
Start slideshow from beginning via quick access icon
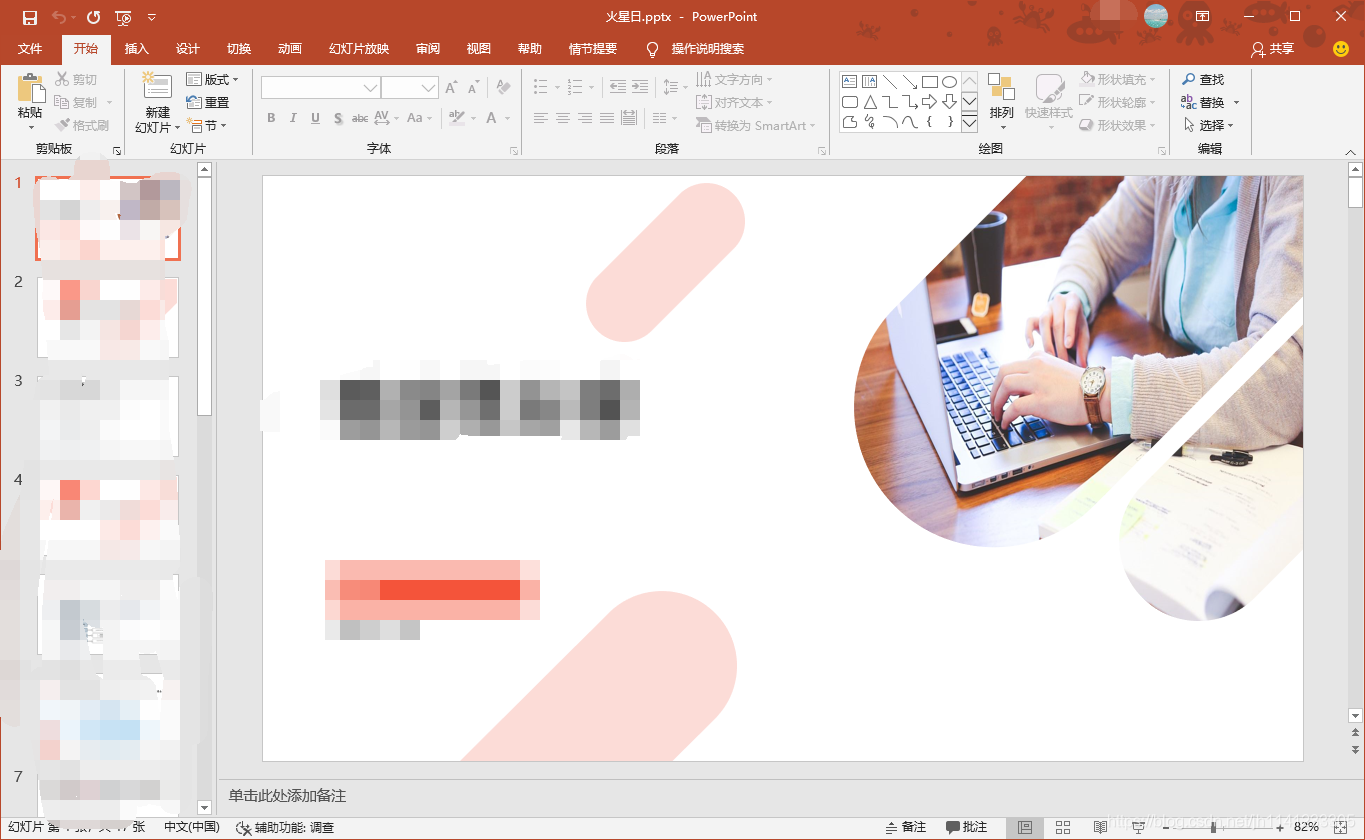(123, 17)
